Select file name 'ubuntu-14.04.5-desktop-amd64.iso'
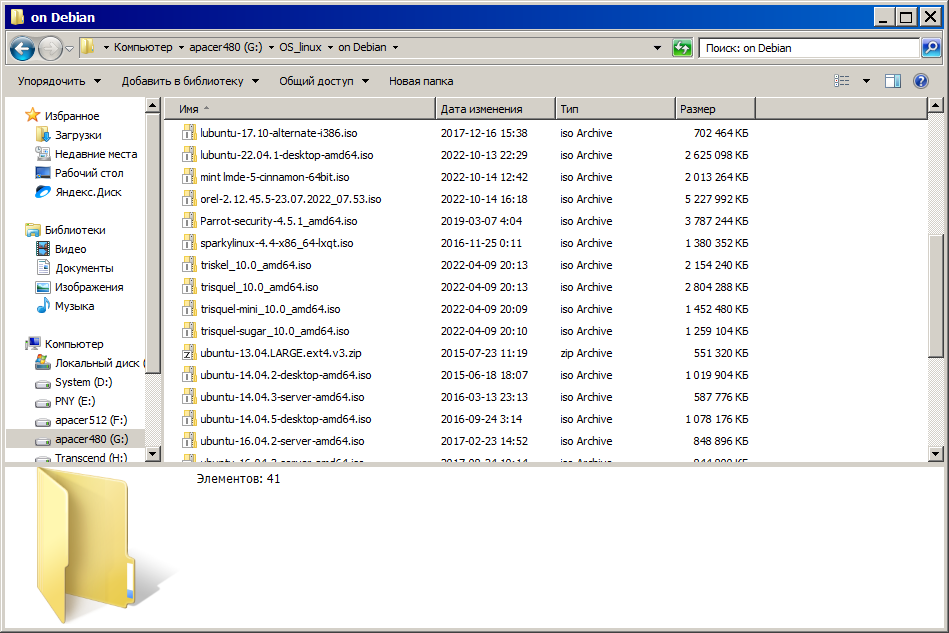 click(x=286, y=419)
